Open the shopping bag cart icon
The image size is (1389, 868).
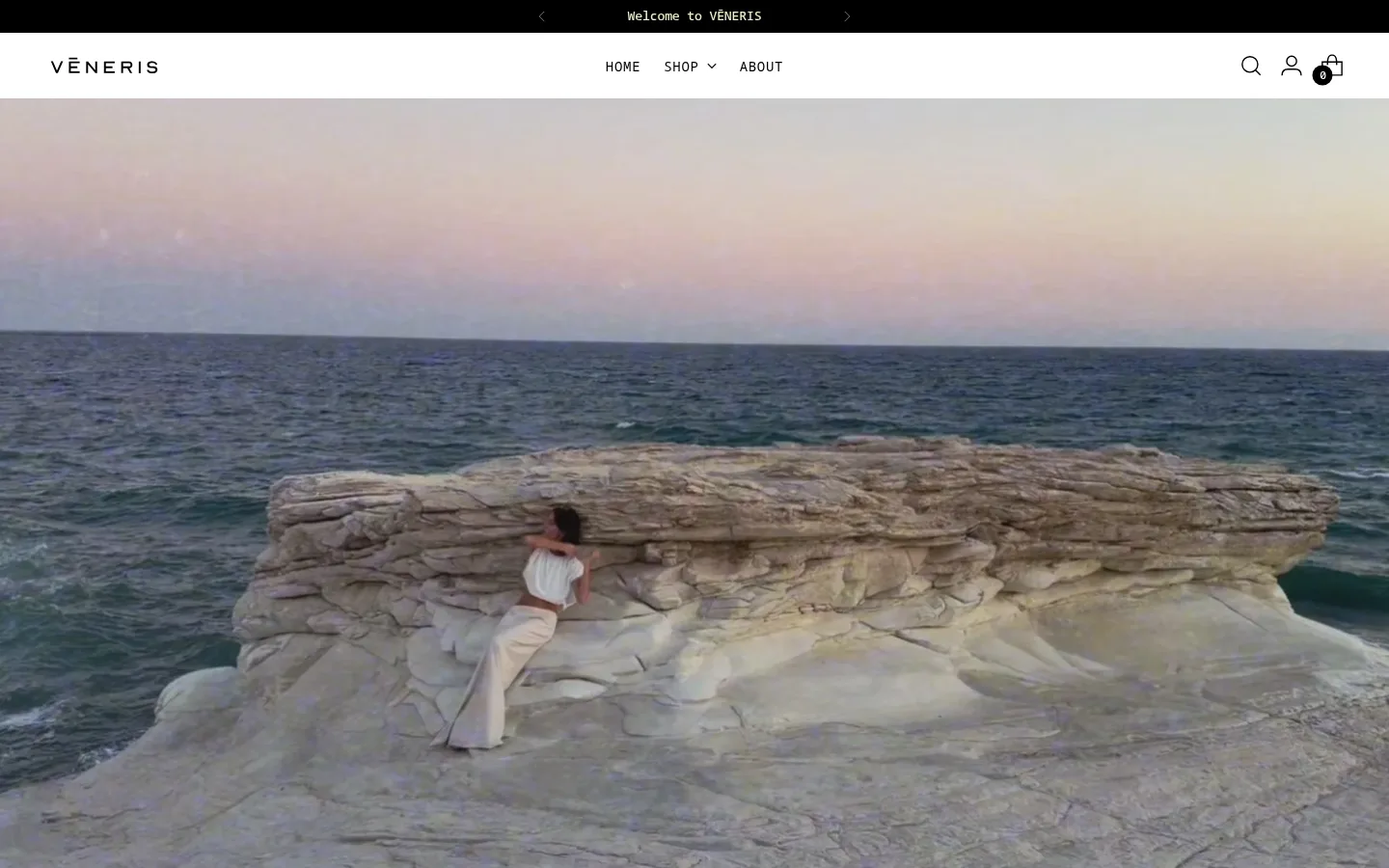pos(1332,64)
